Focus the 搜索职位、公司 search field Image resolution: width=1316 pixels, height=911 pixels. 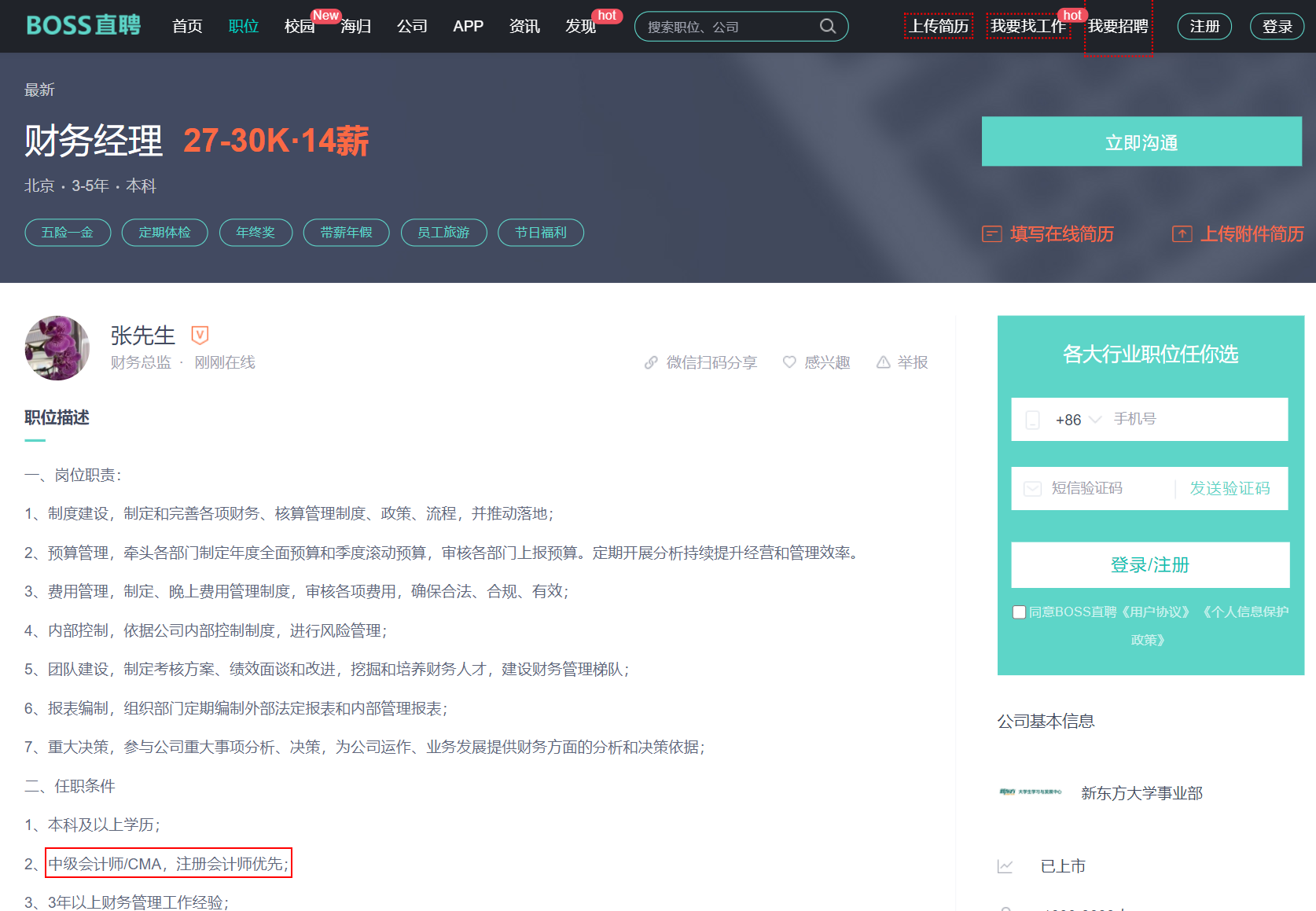pyautogui.click(x=731, y=27)
